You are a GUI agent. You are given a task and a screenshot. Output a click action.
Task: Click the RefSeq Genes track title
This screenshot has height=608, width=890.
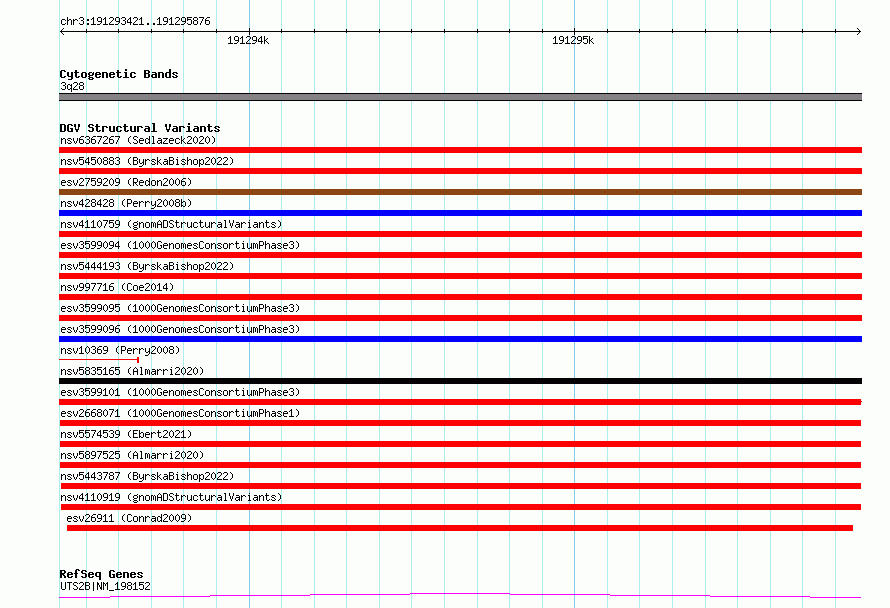pyautogui.click(x=101, y=574)
